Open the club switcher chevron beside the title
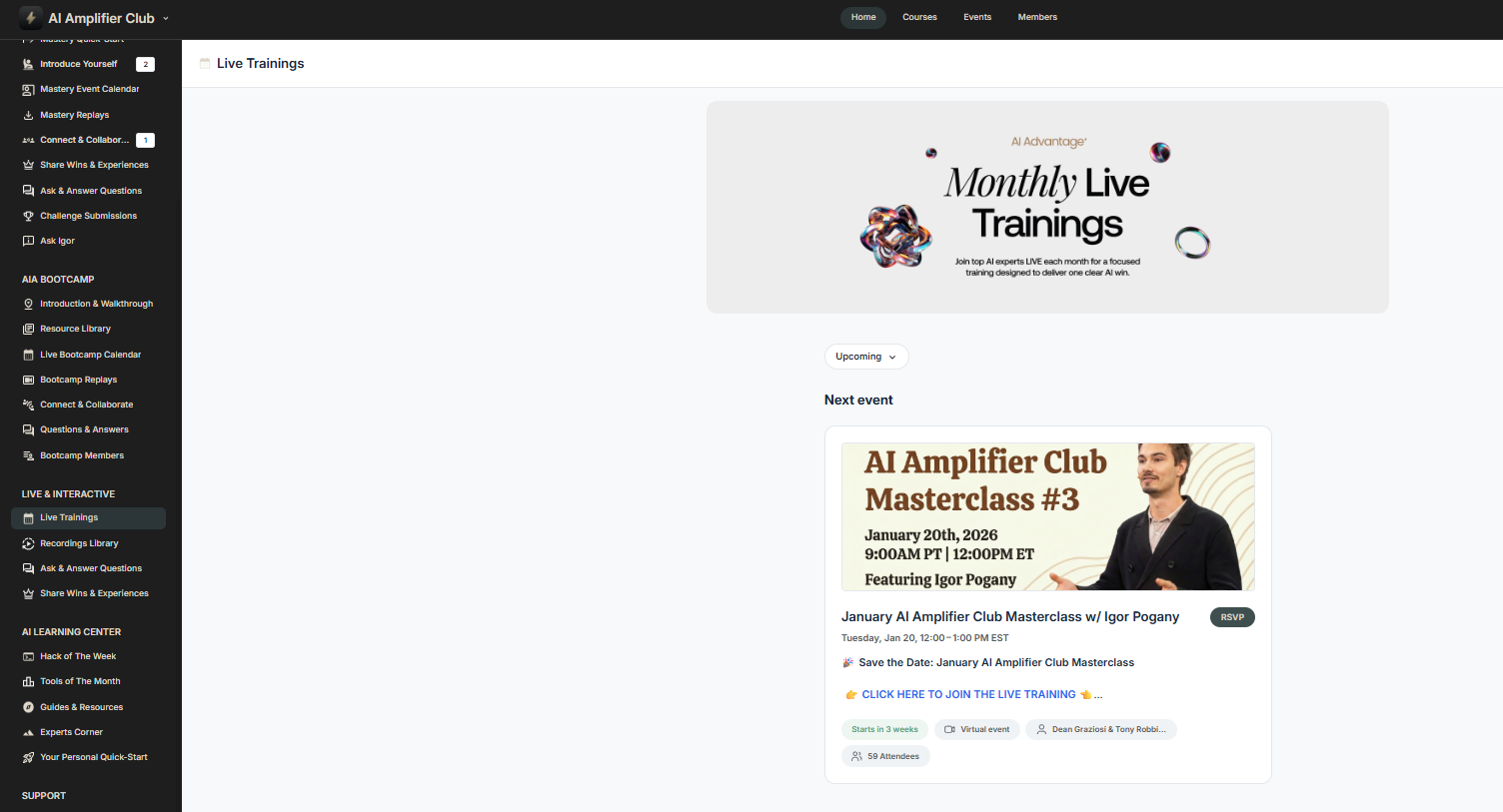Viewport: 1503px width, 812px height. pos(168,17)
